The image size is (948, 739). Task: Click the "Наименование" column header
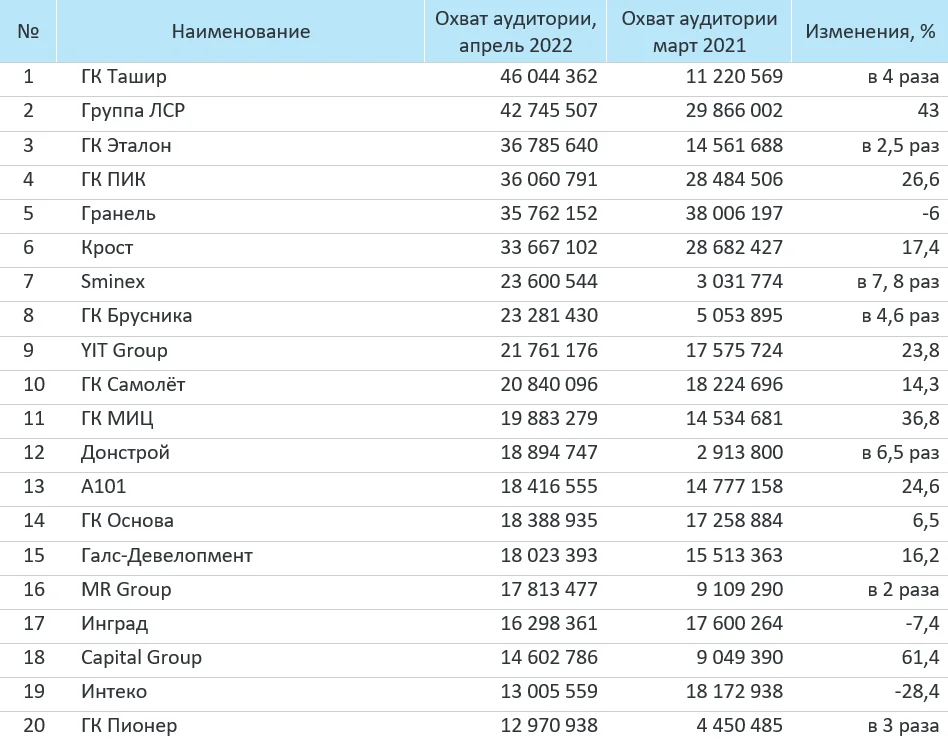tap(240, 31)
